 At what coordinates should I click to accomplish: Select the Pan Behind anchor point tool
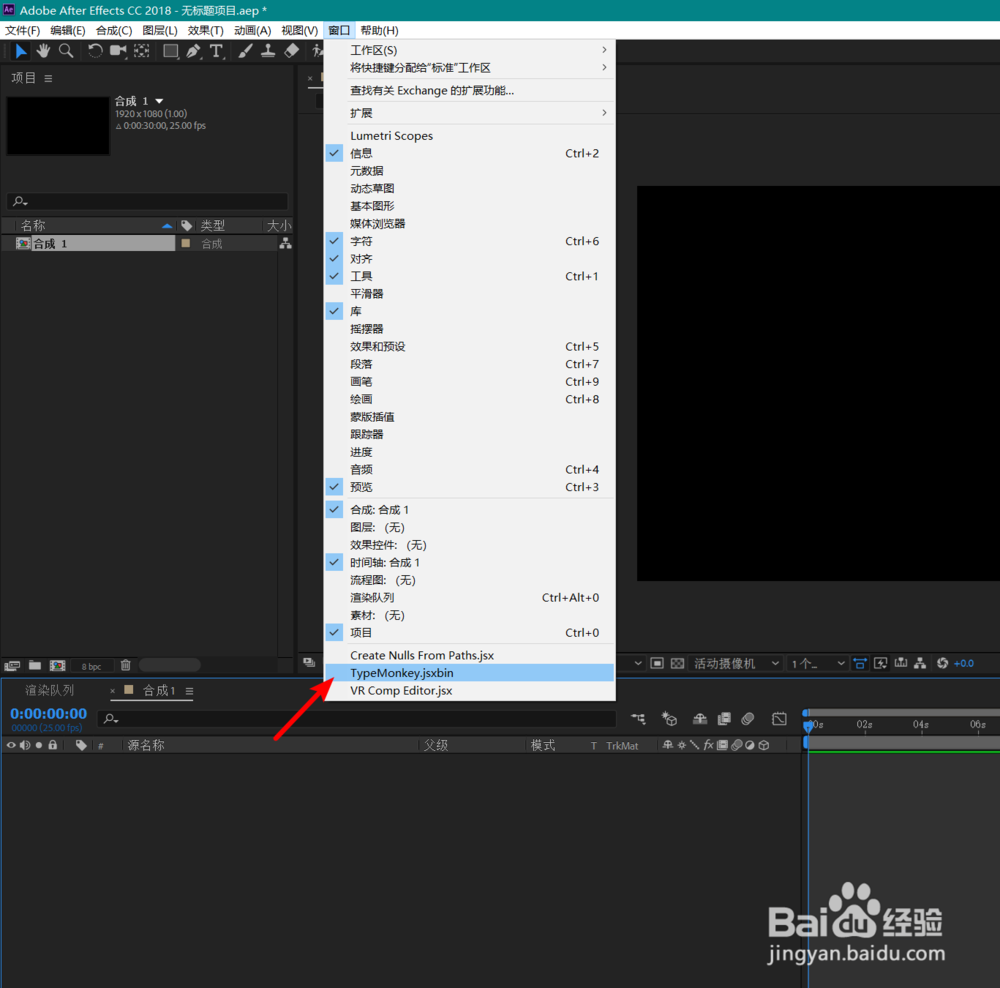click(x=142, y=51)
